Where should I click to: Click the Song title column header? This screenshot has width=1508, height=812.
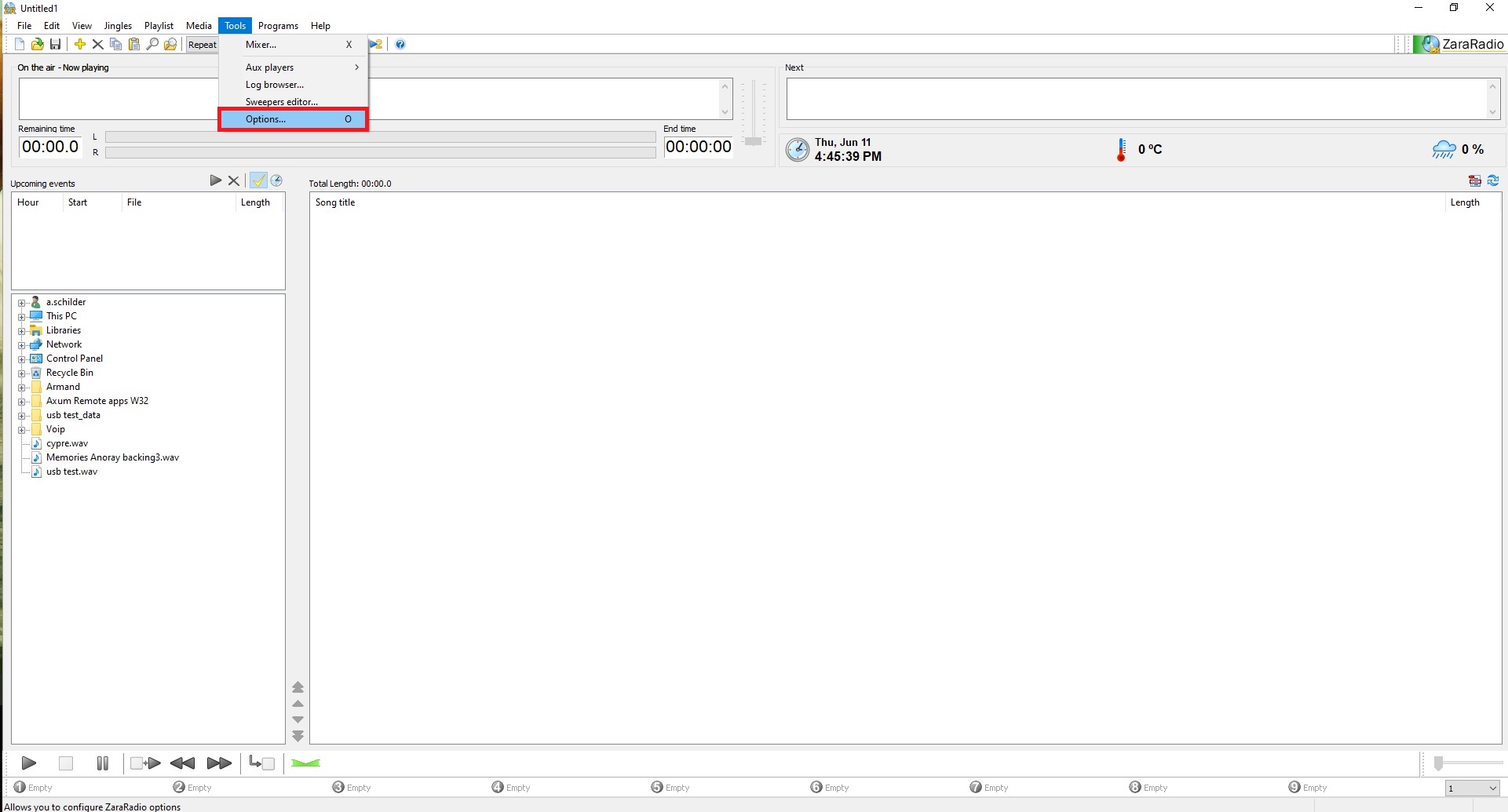[335, 202]
